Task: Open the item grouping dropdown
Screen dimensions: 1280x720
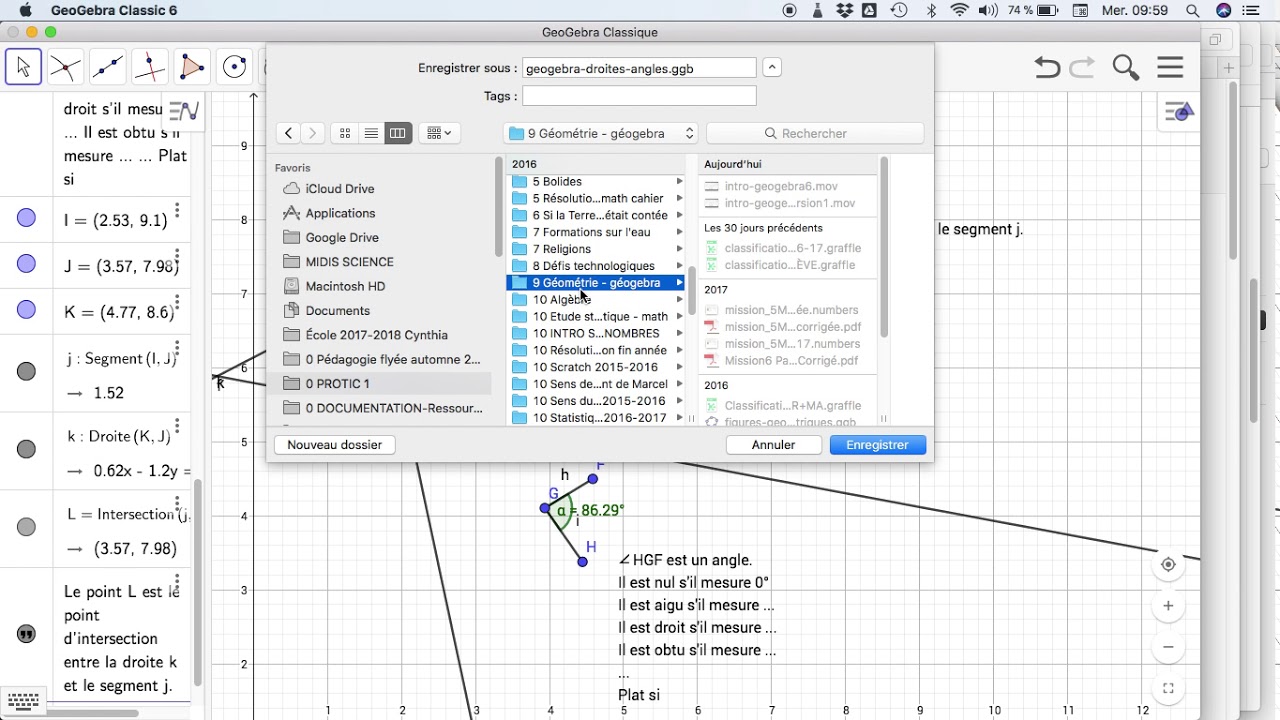Action: 439,133
